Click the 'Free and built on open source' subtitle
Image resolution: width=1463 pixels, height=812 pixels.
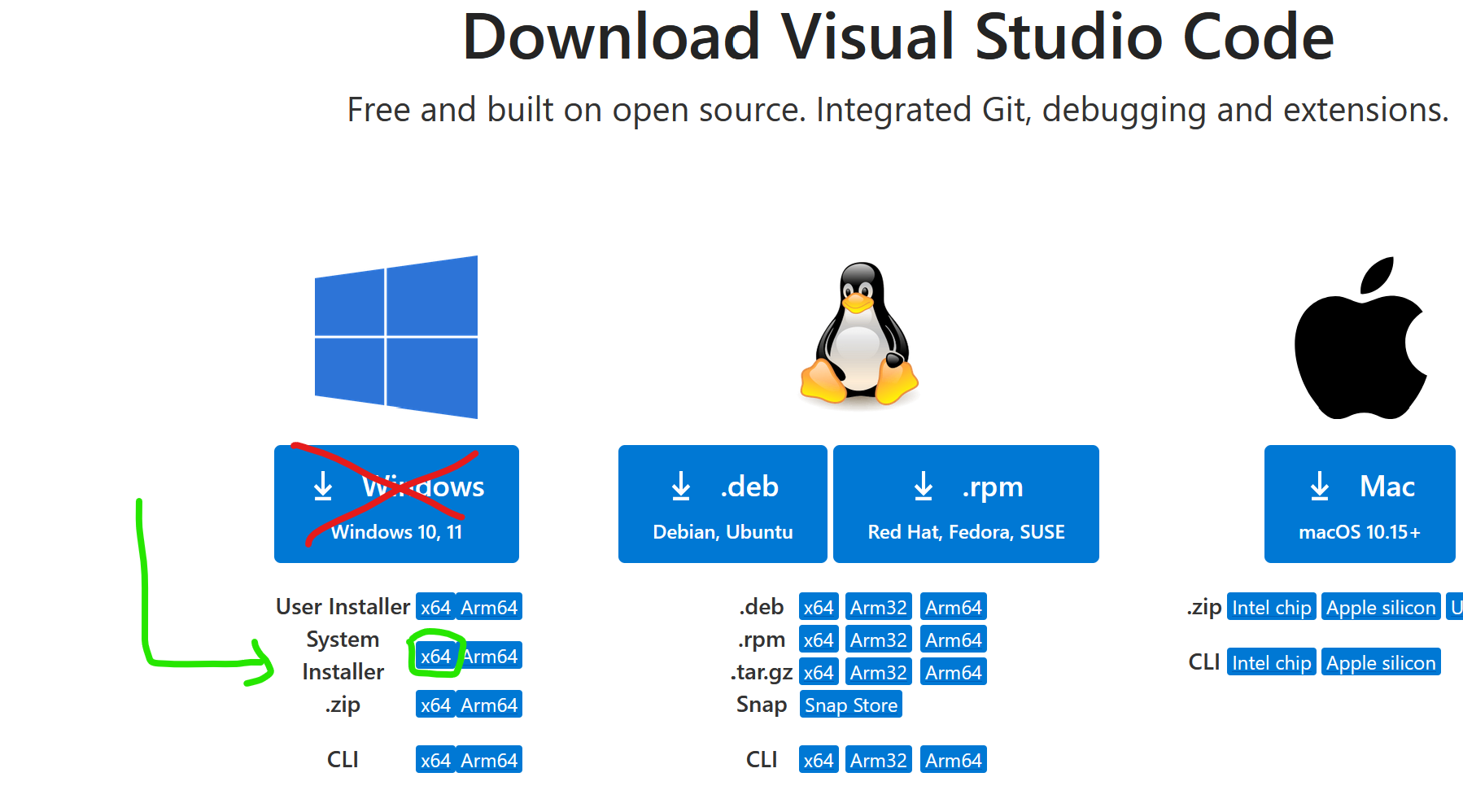click(898, 110)
